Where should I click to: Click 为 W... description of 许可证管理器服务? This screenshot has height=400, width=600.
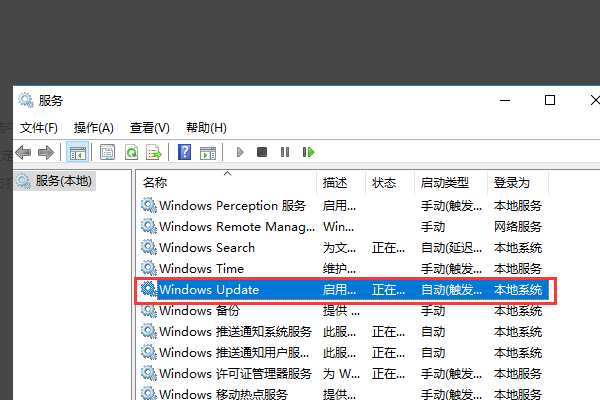(341, 374)
